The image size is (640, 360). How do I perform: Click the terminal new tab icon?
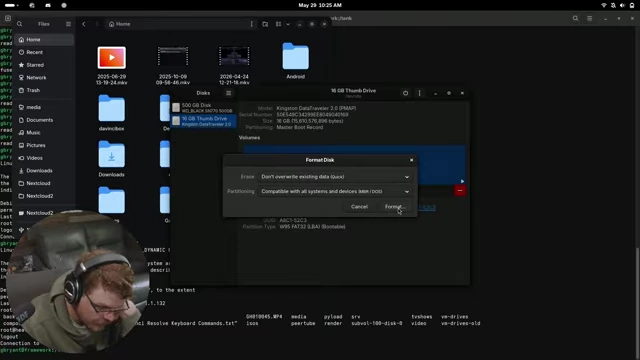coord(8,18)
